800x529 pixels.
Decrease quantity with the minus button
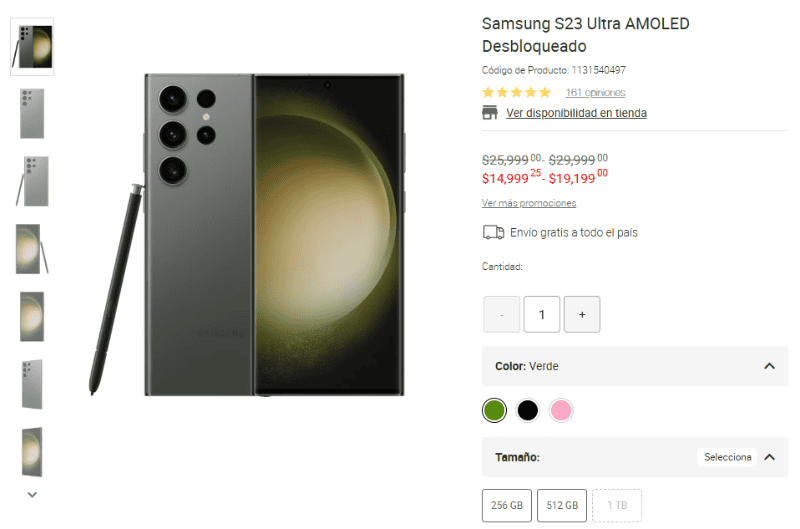pyautogui.click(x=502, y=314)
